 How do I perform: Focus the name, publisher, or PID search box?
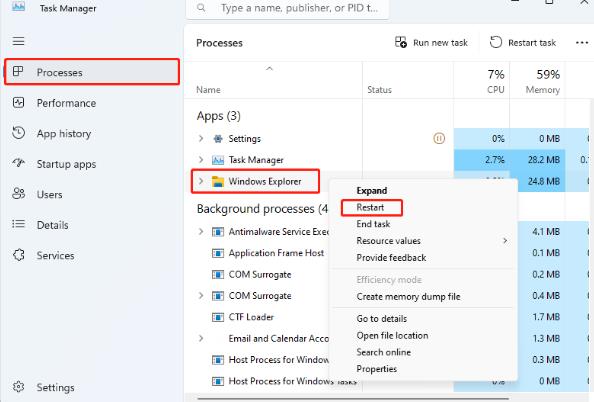(x=287, y=8)
